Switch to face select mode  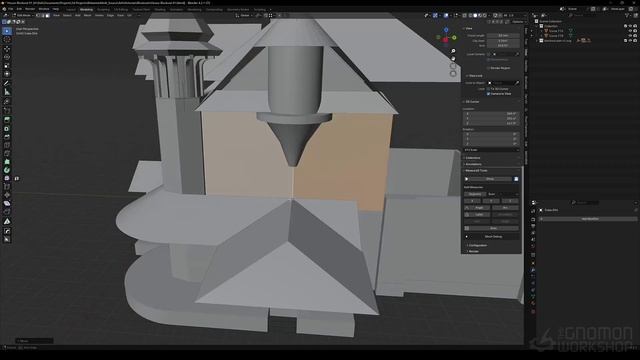(47, 15)
